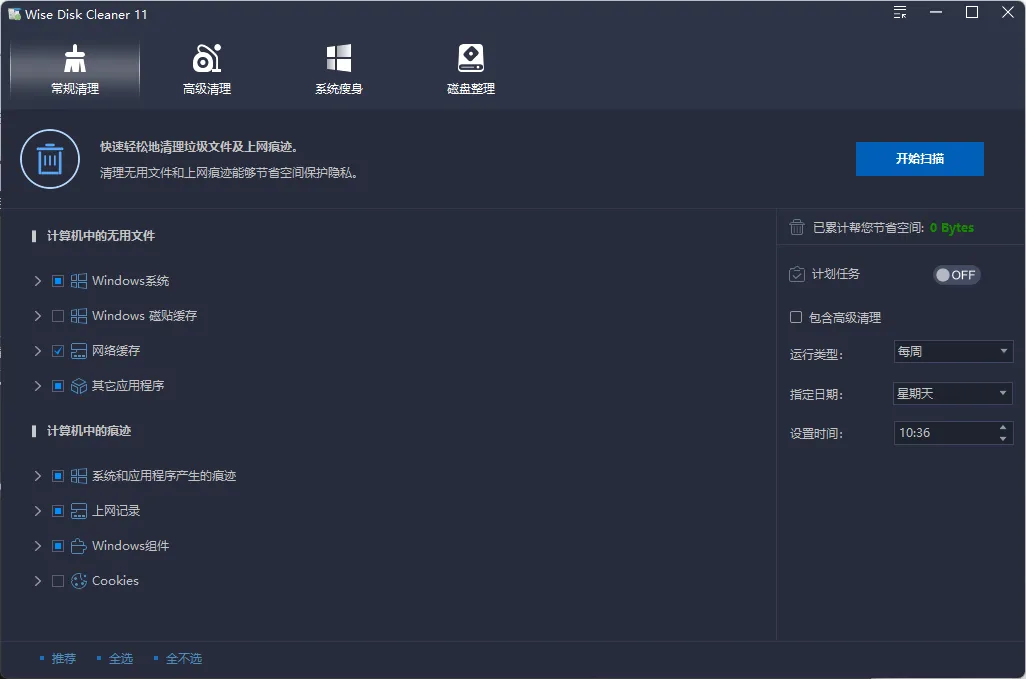
Task: Click the 开始扫描 button
Action: (919, 159)
